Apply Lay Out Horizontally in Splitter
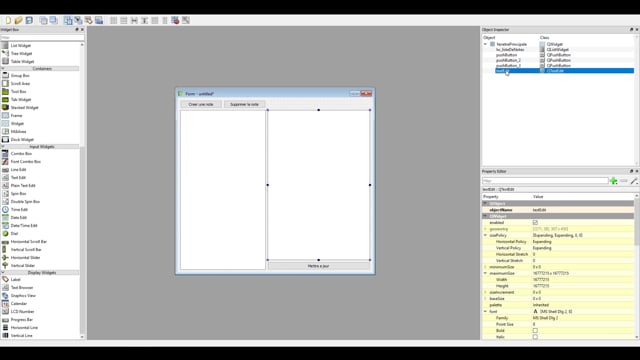 pos(134,20)
